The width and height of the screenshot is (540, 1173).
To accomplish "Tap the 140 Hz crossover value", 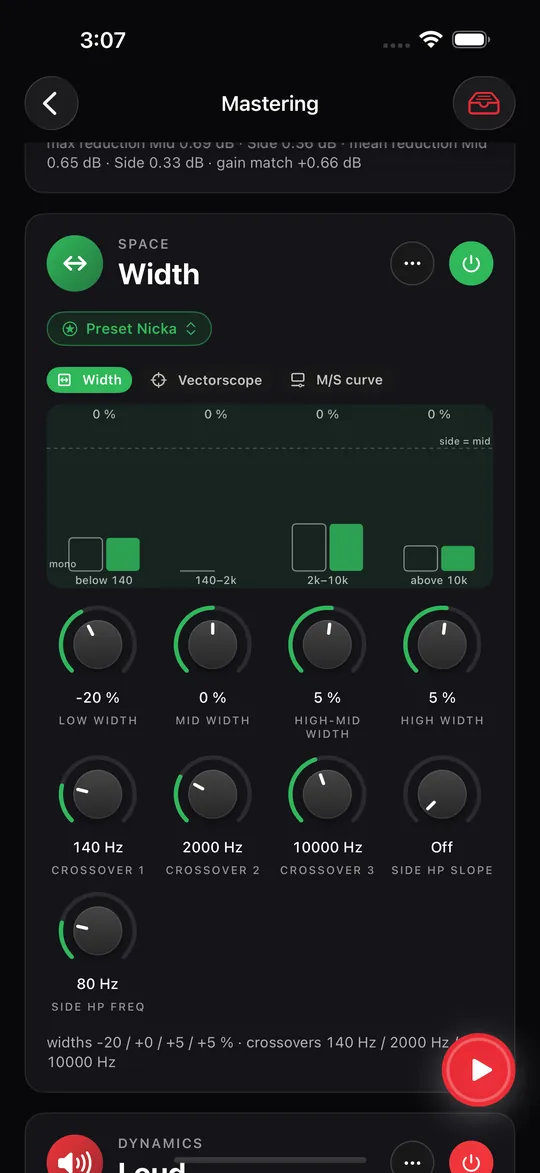I will point(98,847).
